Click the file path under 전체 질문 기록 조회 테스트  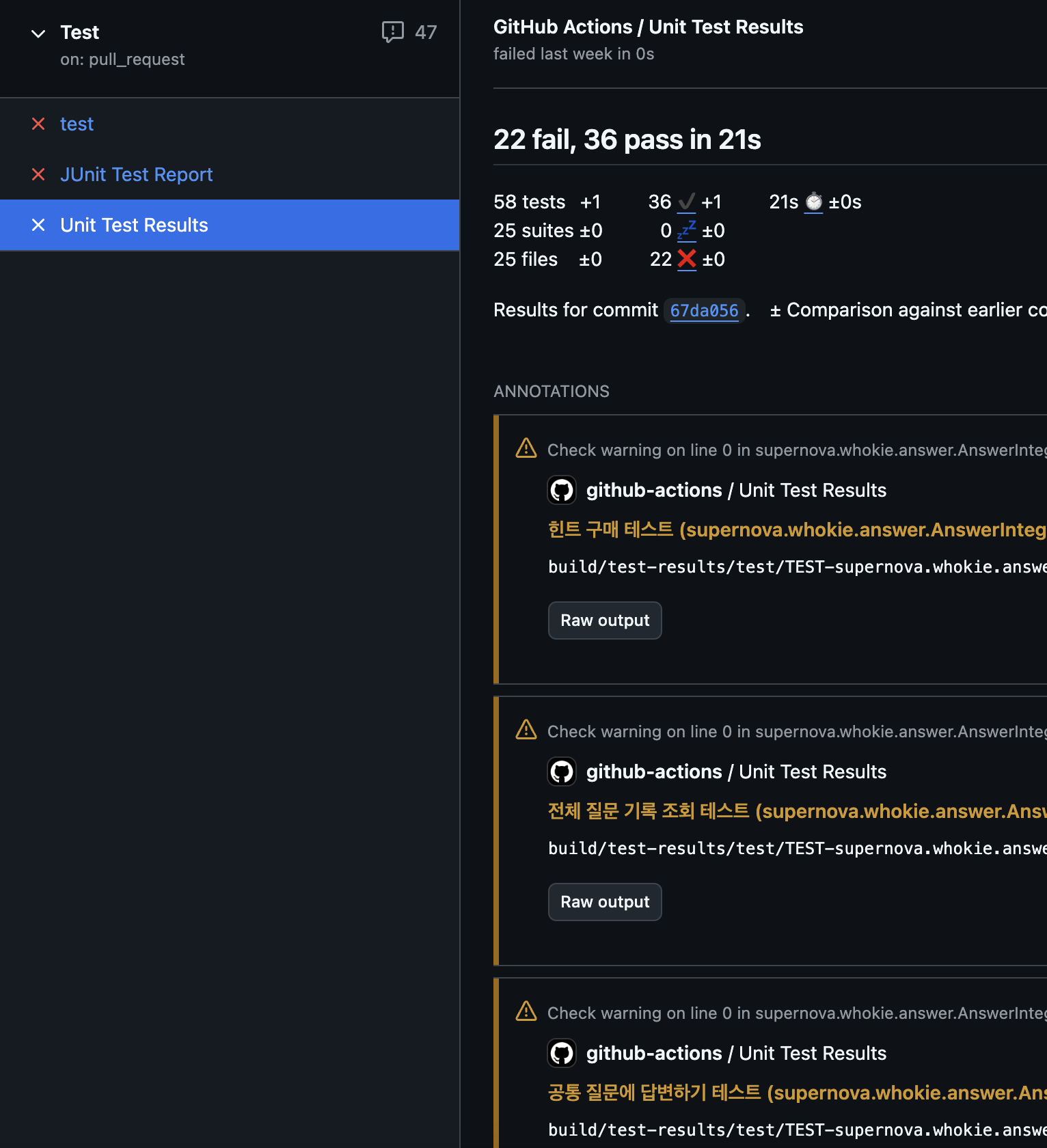pyautogui.click(x=797, y=849)
